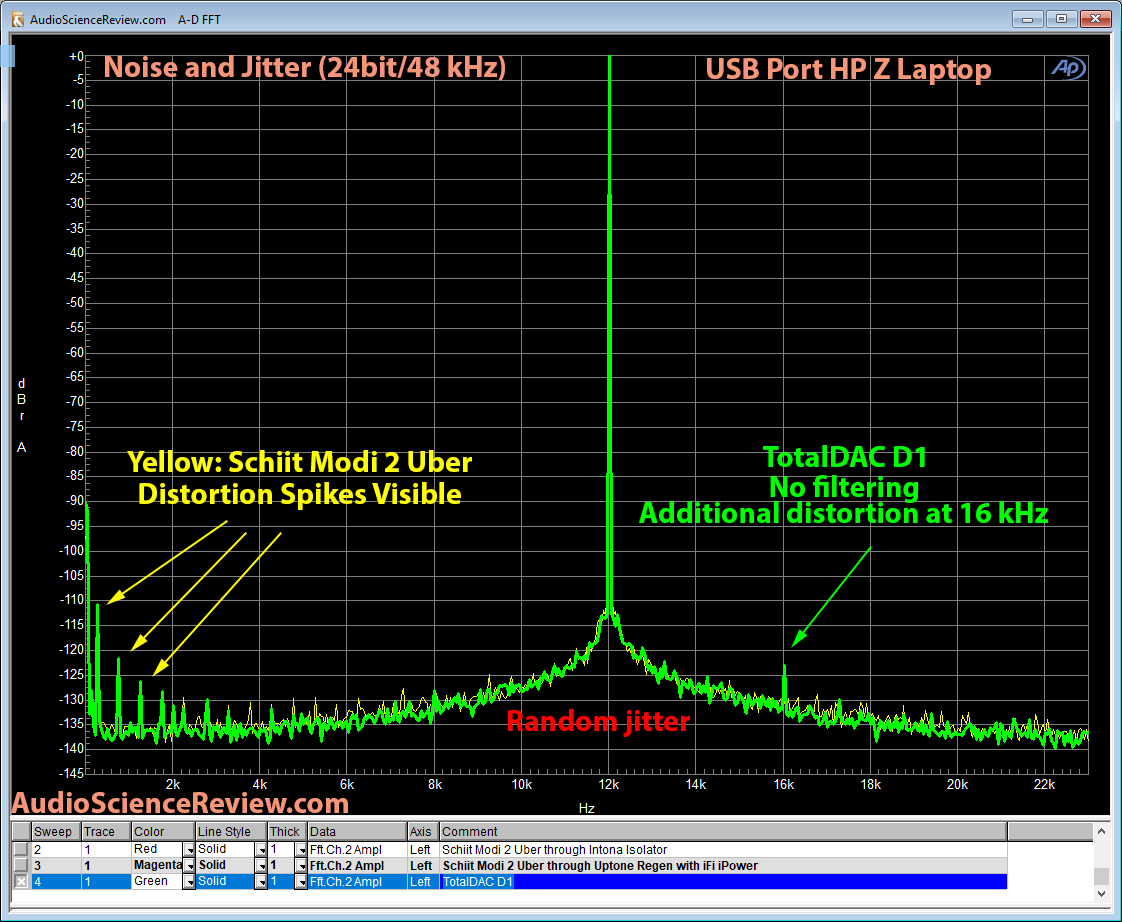Click the 12k x-axis tick label
Screen dimensions: 1122x922
pos(609,785)
